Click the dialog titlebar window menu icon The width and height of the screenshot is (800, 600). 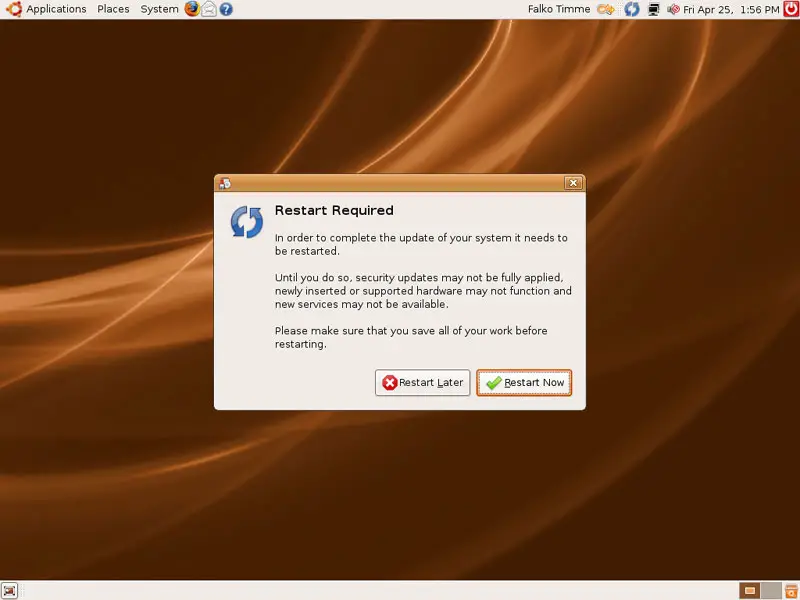[225, 183]
